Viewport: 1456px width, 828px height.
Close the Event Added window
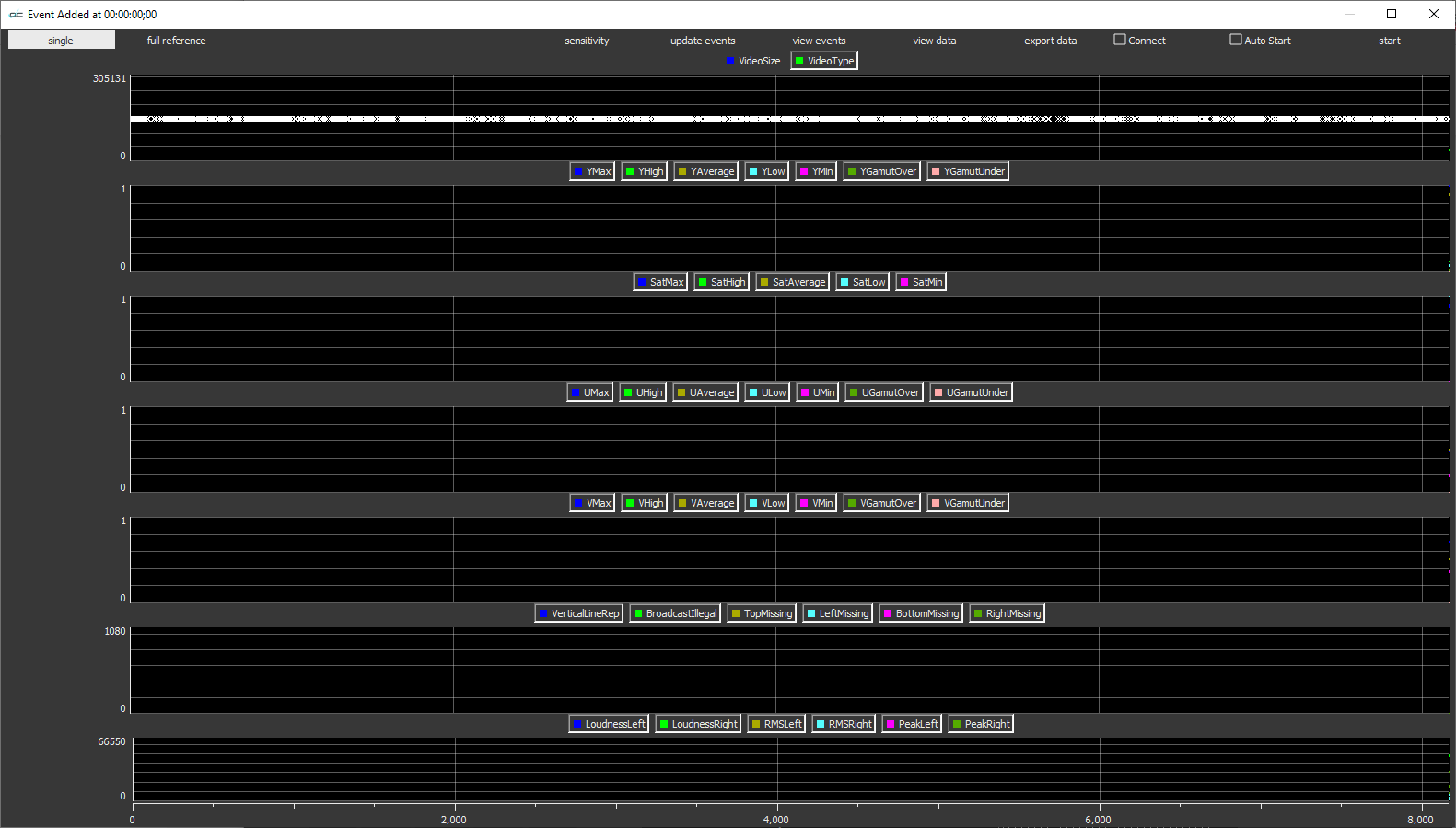pyautogui.click(x=1434, y=14)
